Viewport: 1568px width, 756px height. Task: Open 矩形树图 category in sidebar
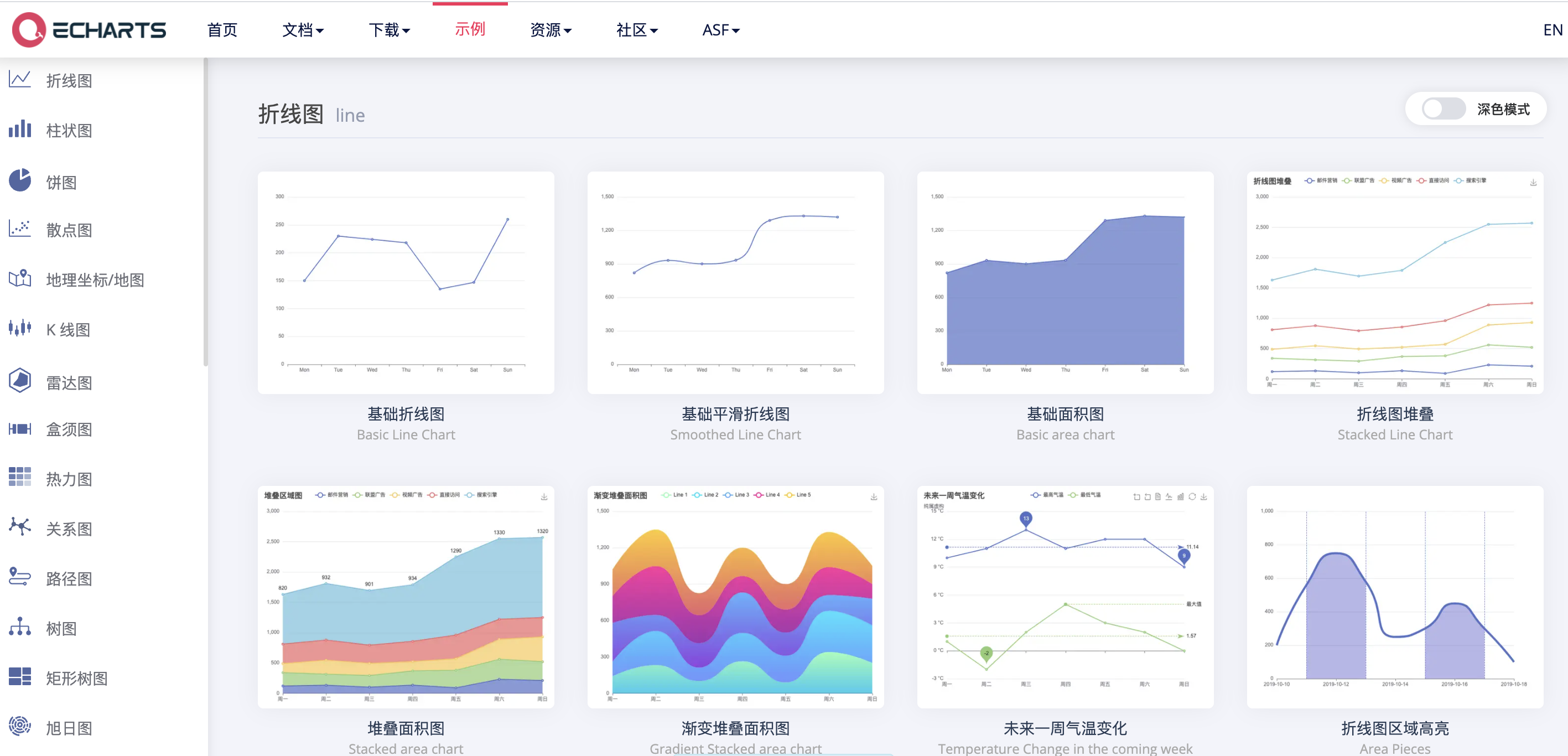[77, 678]
